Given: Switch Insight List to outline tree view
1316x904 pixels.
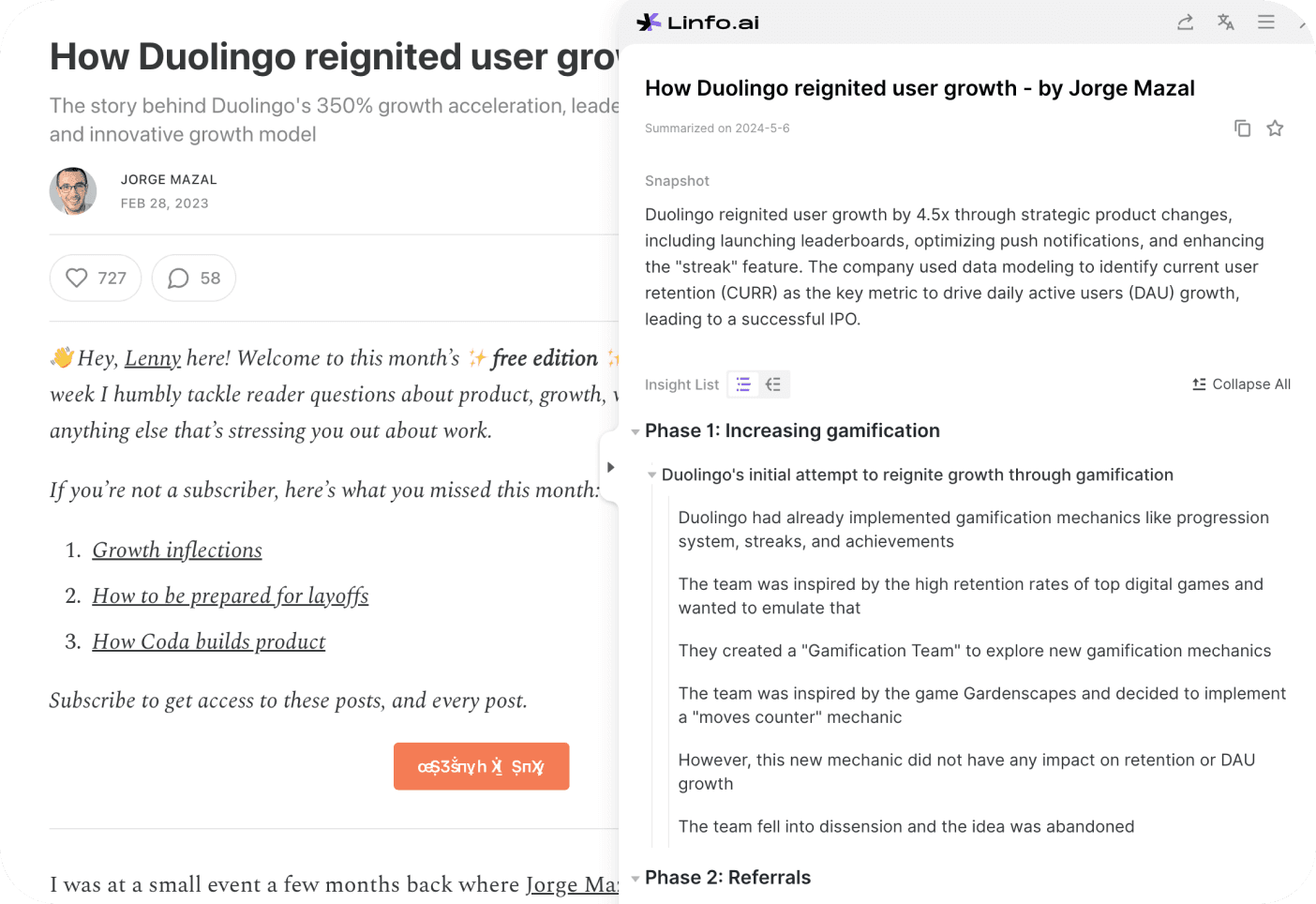Looking at the screenshot, I should coord(773,384).
